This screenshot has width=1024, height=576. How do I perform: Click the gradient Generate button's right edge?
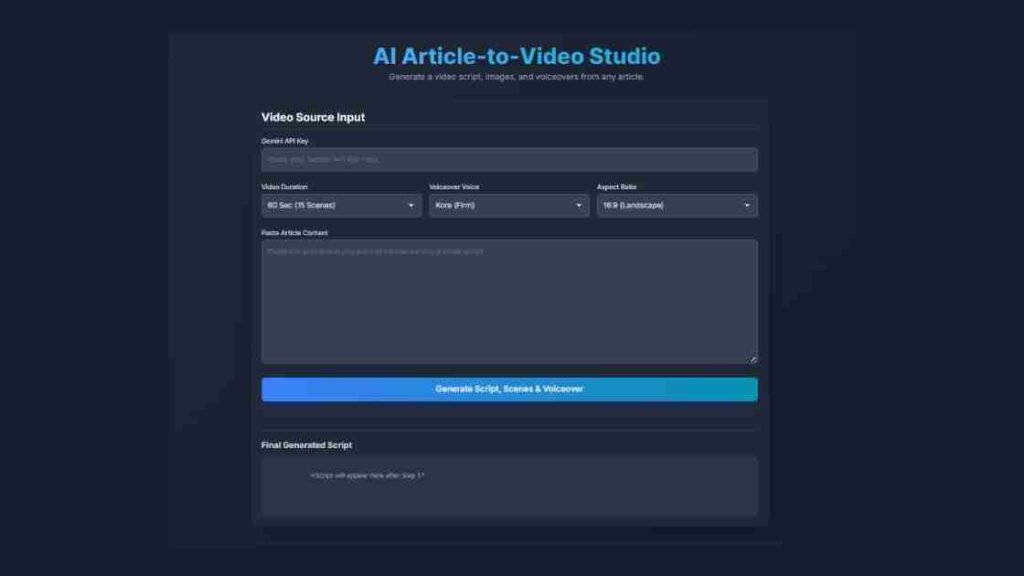click(x=750, y=389)
